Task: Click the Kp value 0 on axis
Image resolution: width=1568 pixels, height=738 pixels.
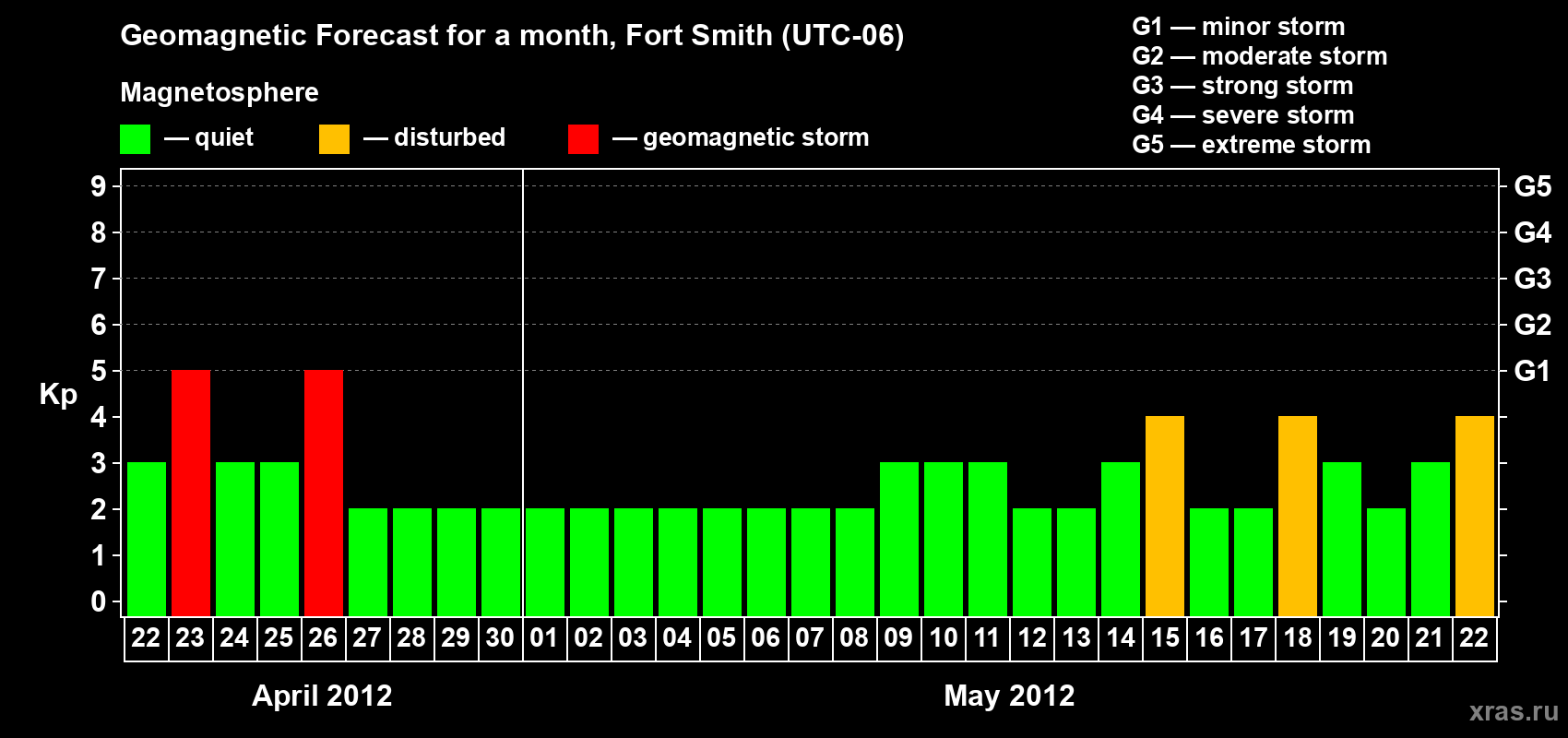Action: click(x=99, y=601)
